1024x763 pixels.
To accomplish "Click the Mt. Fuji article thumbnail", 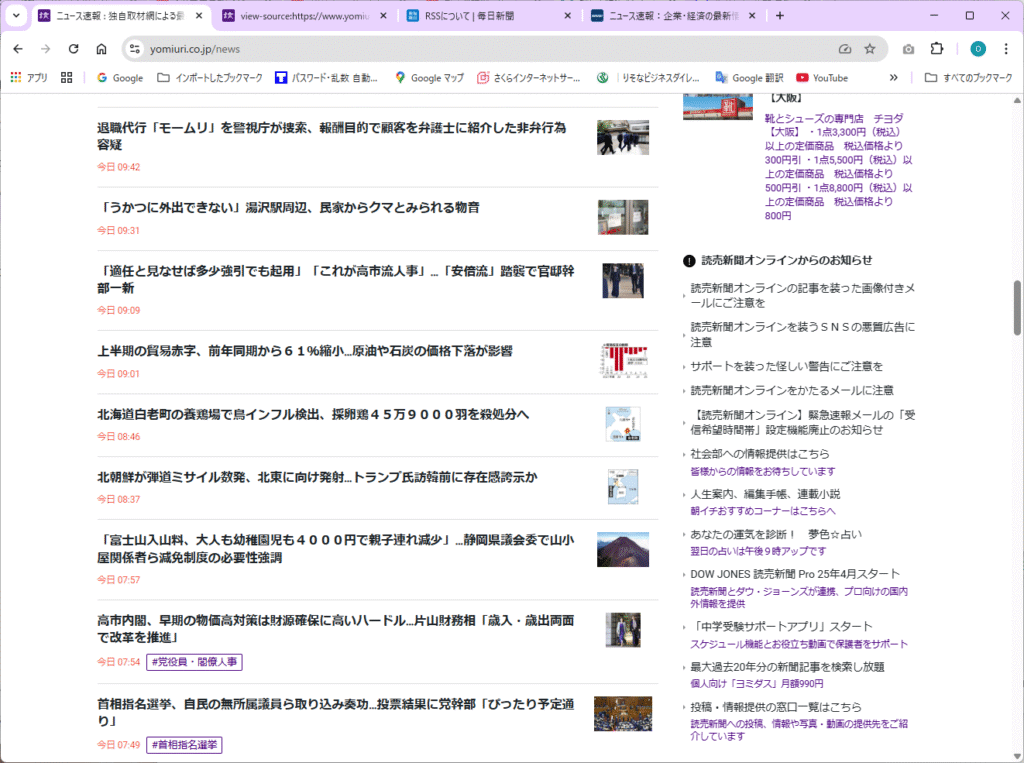I will coord(622,550).
